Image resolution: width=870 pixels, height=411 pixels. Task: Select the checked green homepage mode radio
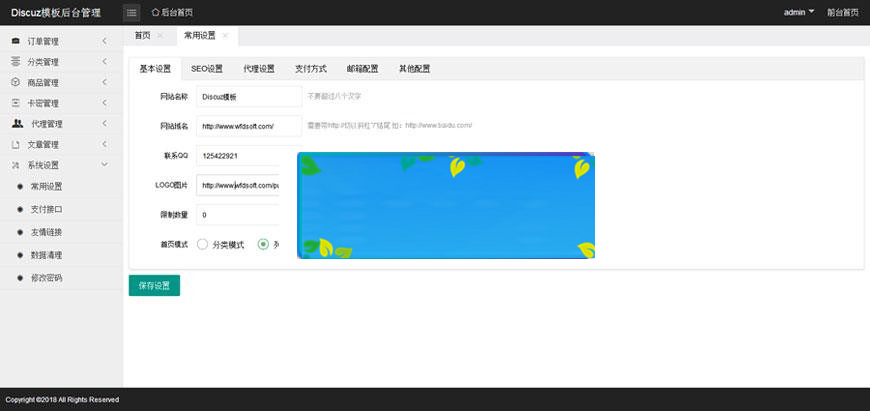pyautogui.click(x=263, y=244)
